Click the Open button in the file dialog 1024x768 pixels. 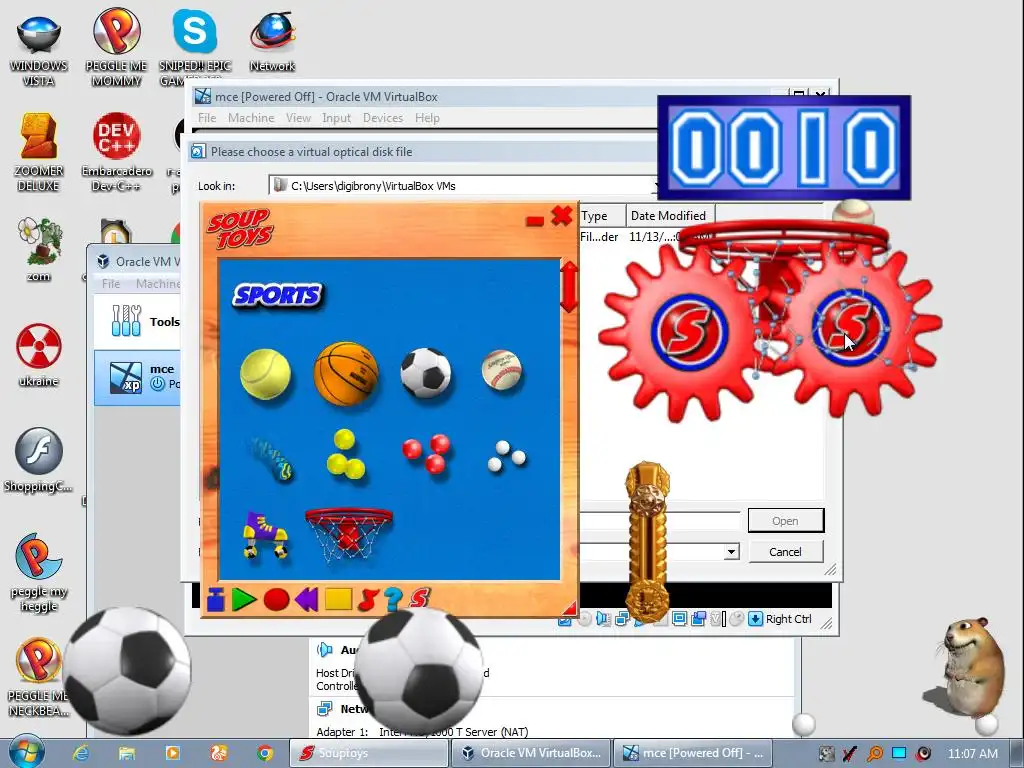(x=786, y=520)
